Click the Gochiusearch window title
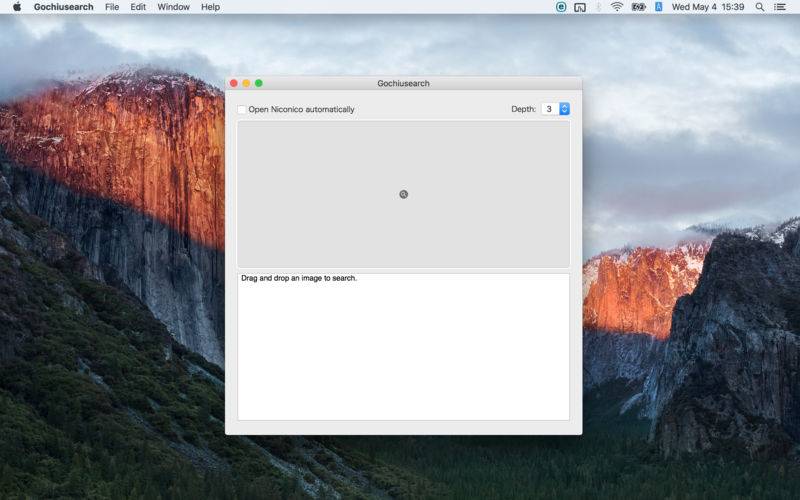 403,83
